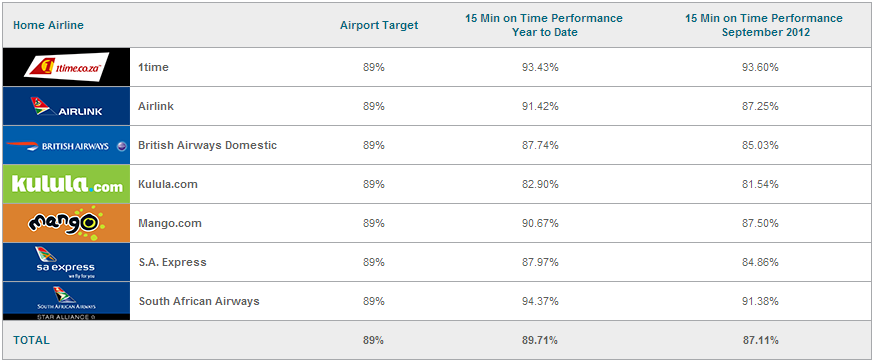Screen dimensions: 876x362
Task: Click the Airlink logo image
Action: click(x=66, y=106)
